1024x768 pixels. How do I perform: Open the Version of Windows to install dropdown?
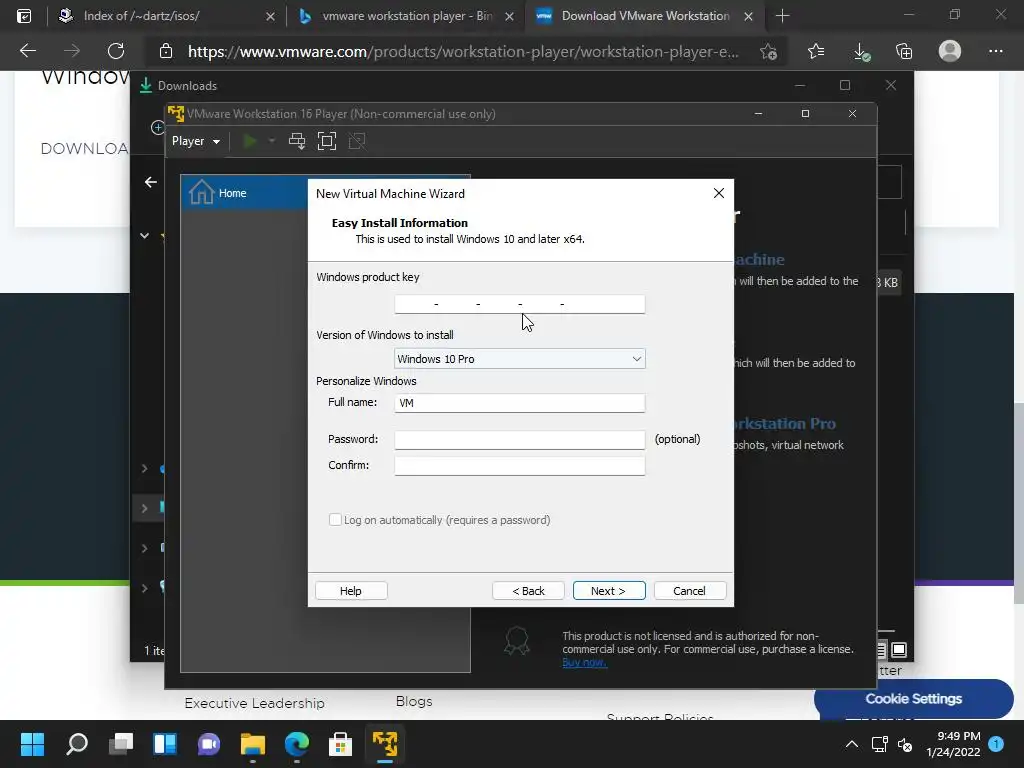click(519, 359)
